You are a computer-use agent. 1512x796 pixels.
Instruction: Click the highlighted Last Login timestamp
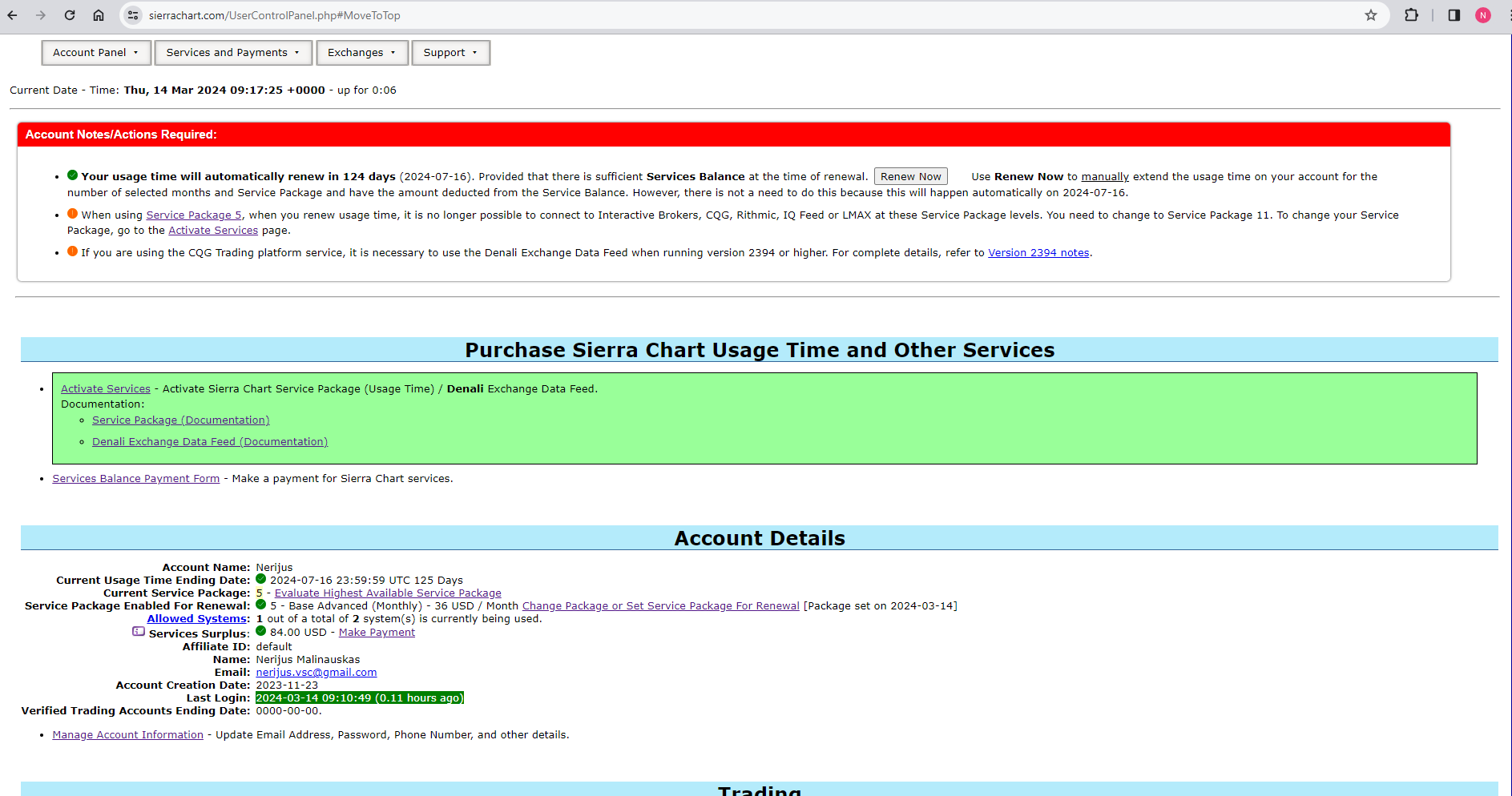360,698
